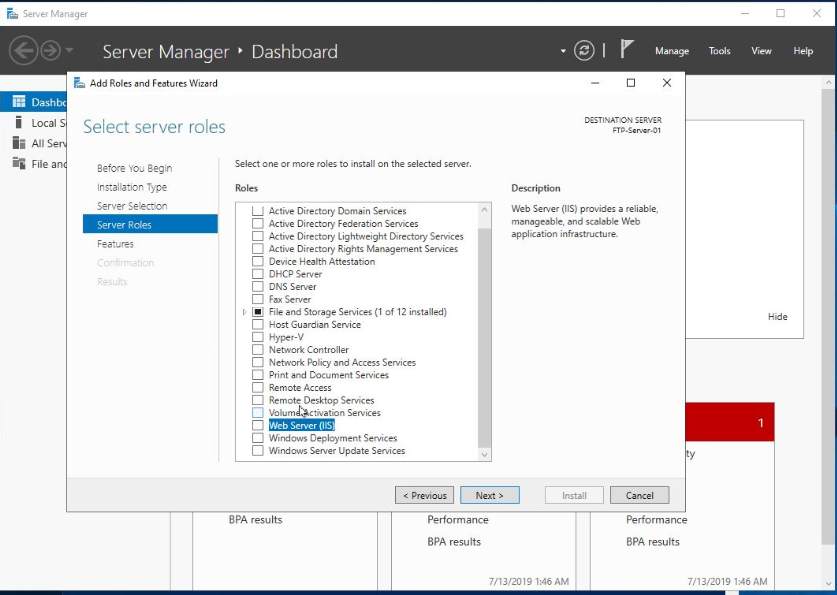
Task: Open dropdown arrow left of Refresh icon
Action: point(563,51)
